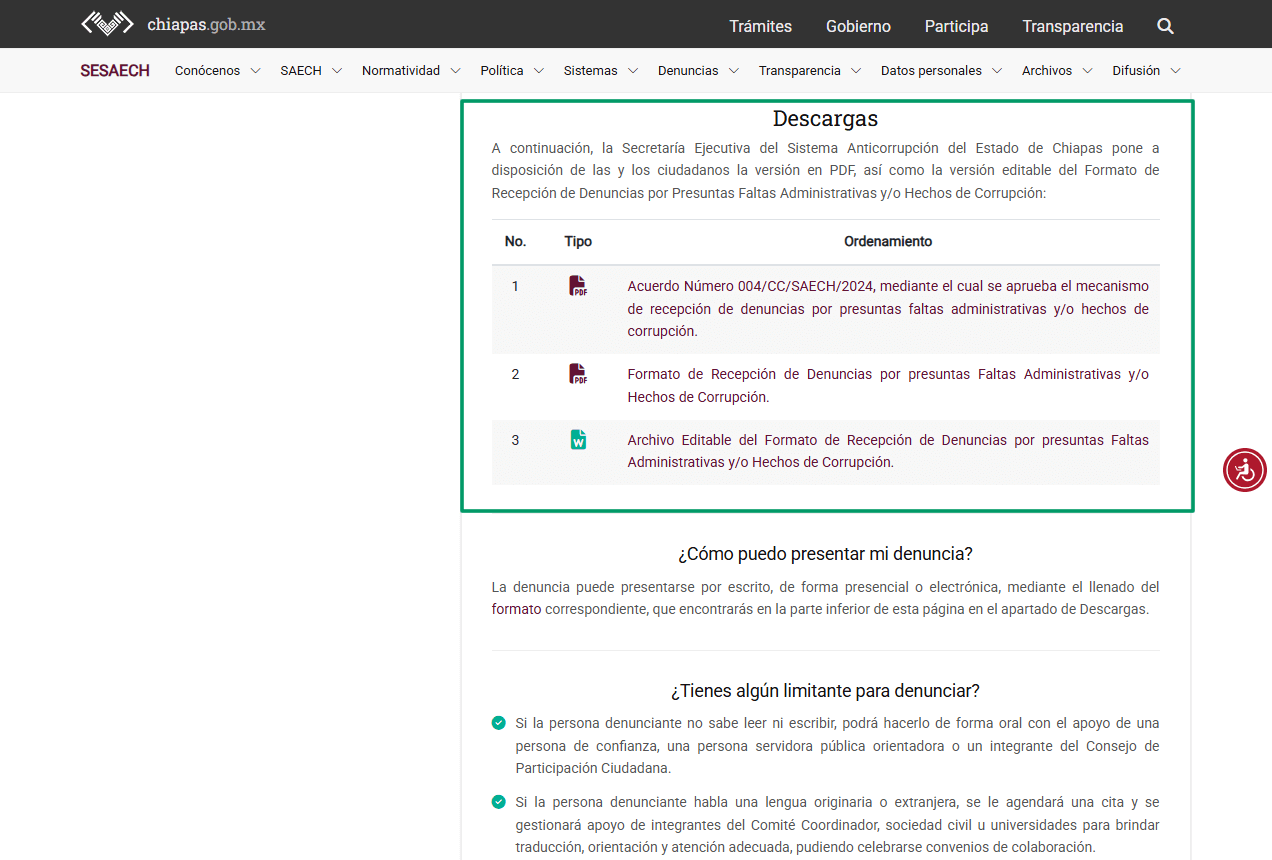This screenshot has height=860, width=1272.
Task: Click the 'Tipo' column header
Action: (x=578, y=241)
